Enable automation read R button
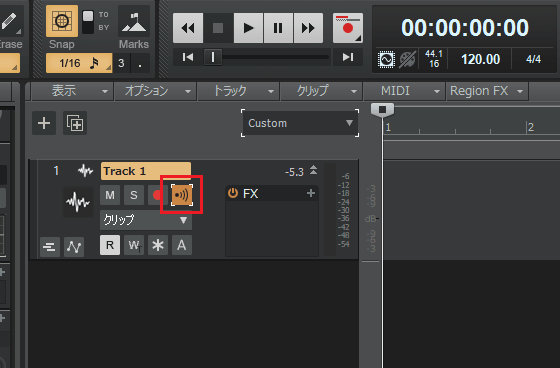Screen dimensions: 560x368 point(110,245)
